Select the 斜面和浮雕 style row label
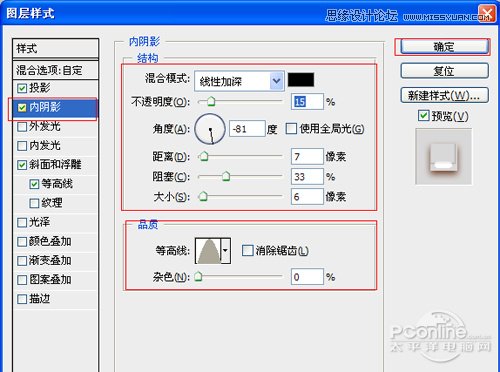The height and width of the screenshot is (372, 500). click(55, 165)
